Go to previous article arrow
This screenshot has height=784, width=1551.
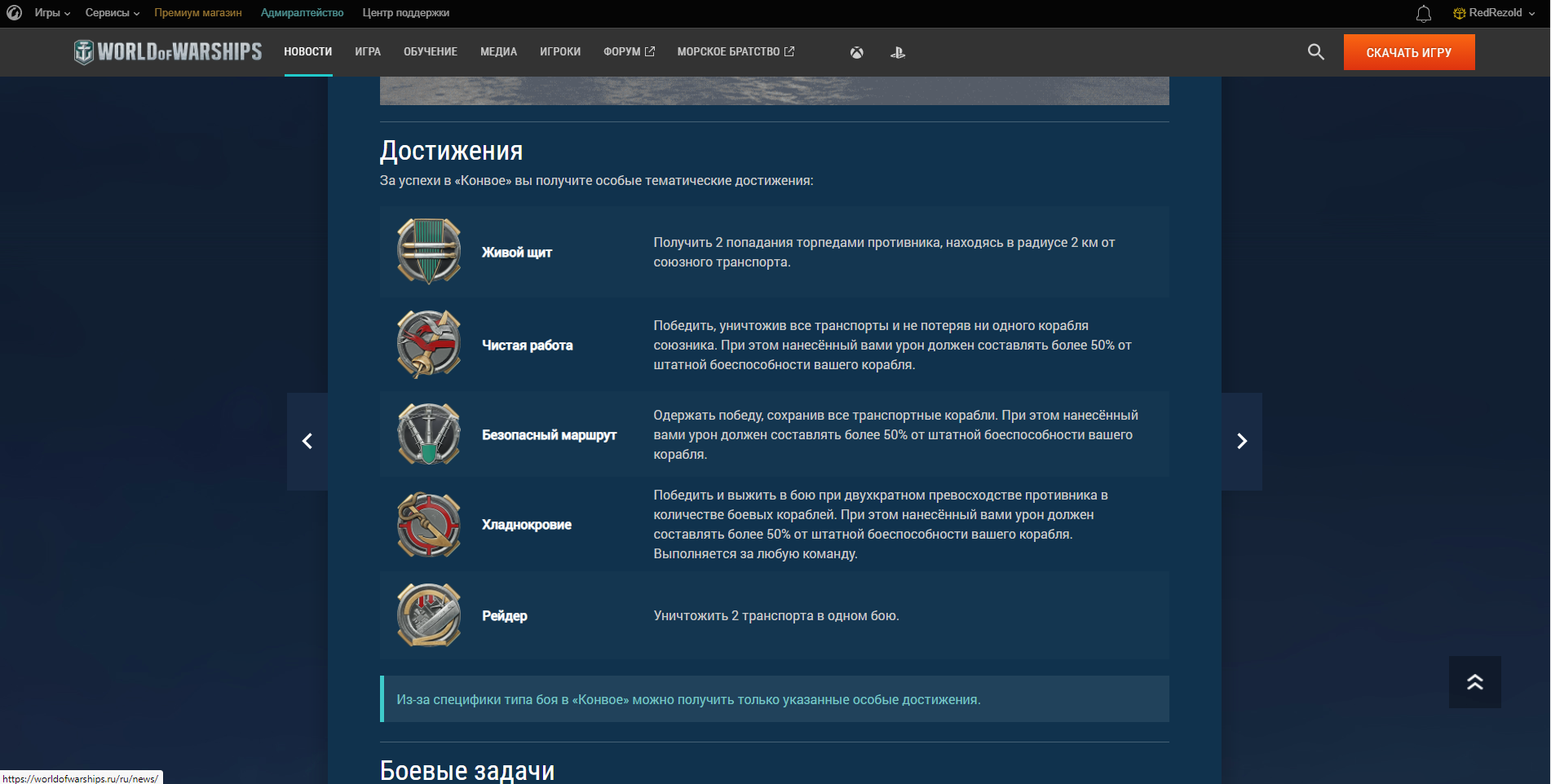click(x=307, y=442)
